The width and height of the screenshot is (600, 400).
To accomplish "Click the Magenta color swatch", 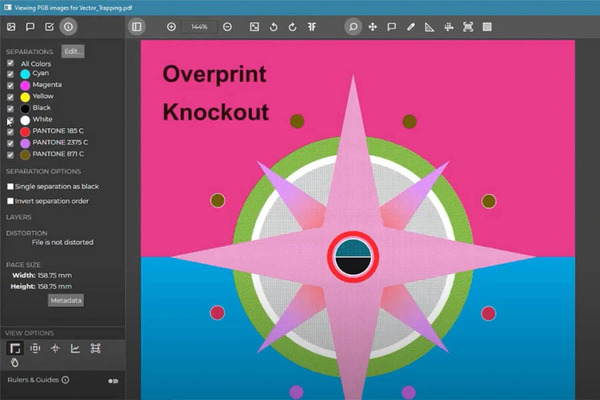I will coord(25,85).
